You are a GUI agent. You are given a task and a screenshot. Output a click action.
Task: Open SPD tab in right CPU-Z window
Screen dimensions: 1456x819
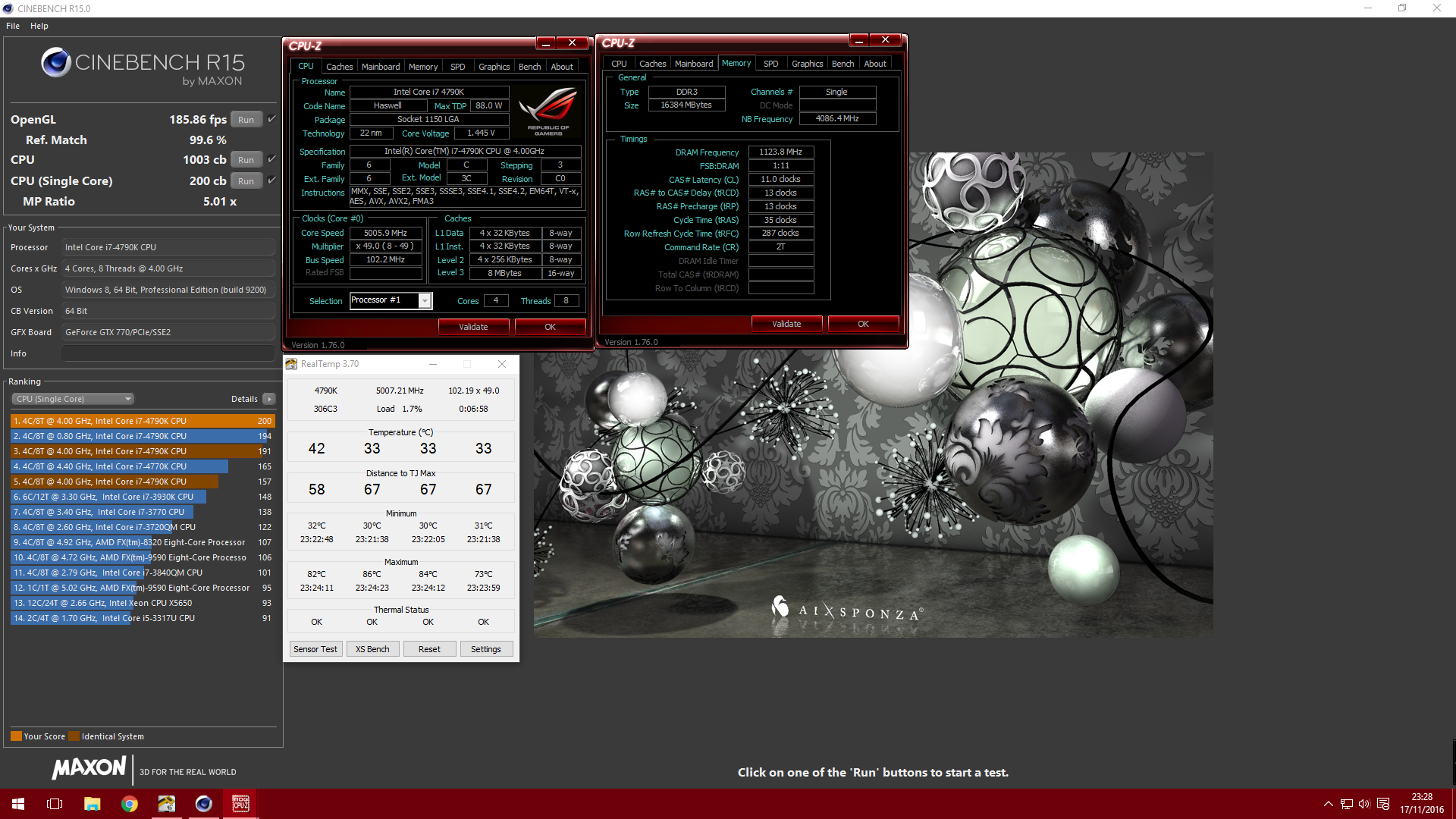771,64
